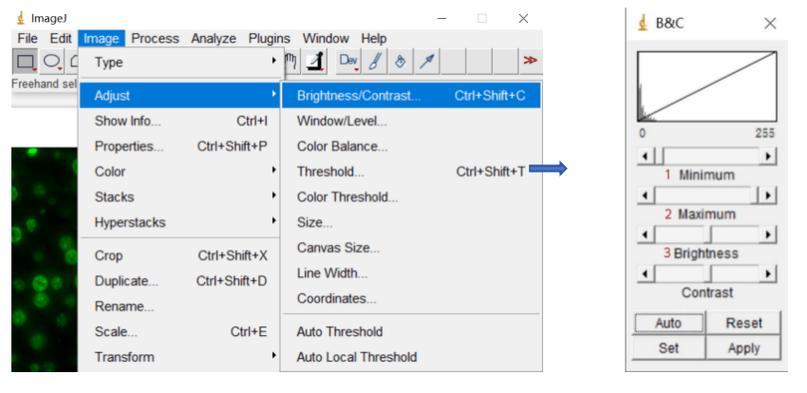Image resolution: width=807 pixels, height=393 pixels.
Task: Select Threshold option
Action: [x=411, y=172]
